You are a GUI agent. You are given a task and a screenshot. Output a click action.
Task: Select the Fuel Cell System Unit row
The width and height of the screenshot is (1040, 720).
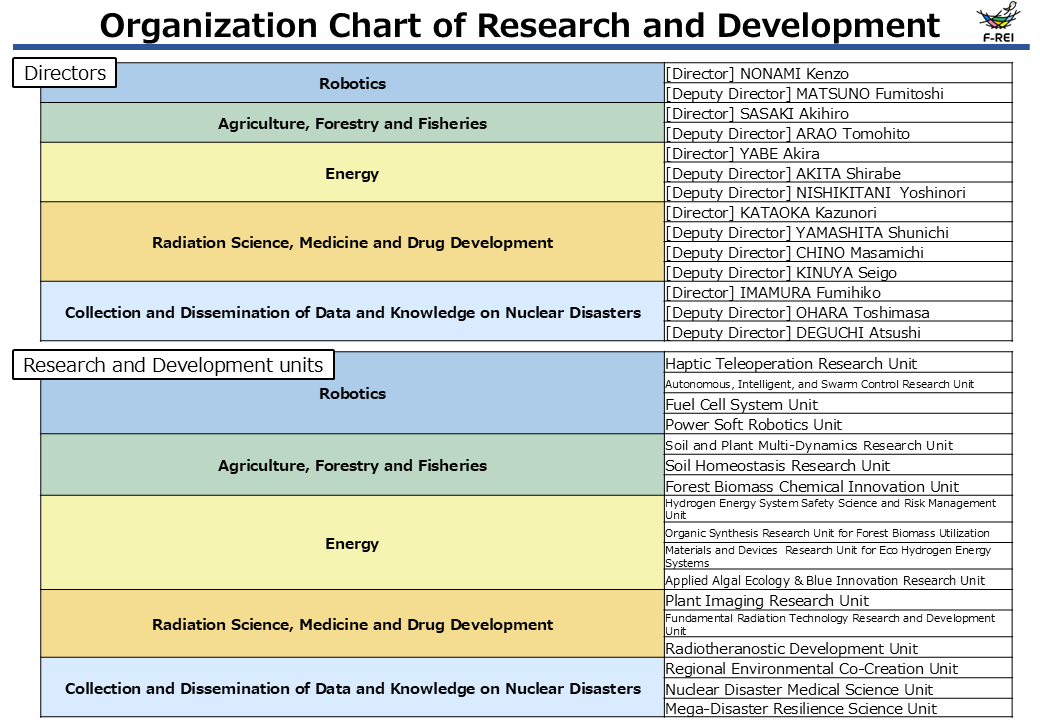coord(741,405)
